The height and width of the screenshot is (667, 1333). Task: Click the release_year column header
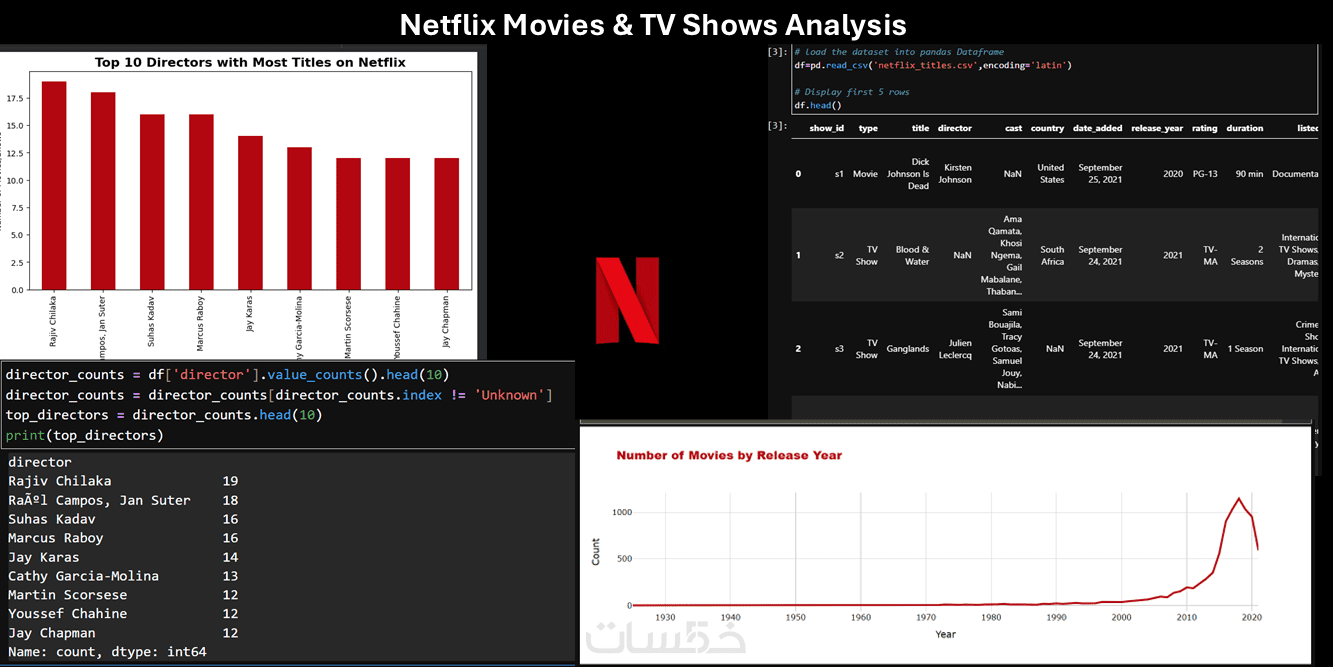click(1157, 128)
